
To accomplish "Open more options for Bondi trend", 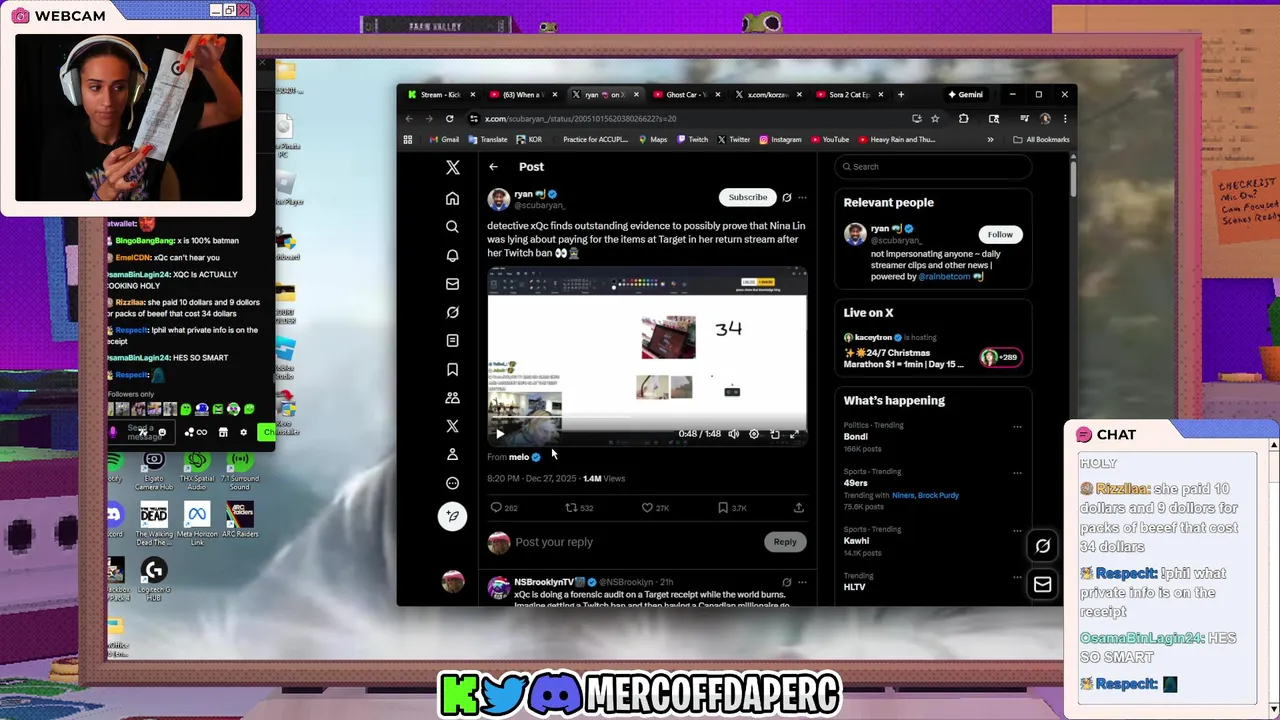I will tap(1017, 427).
